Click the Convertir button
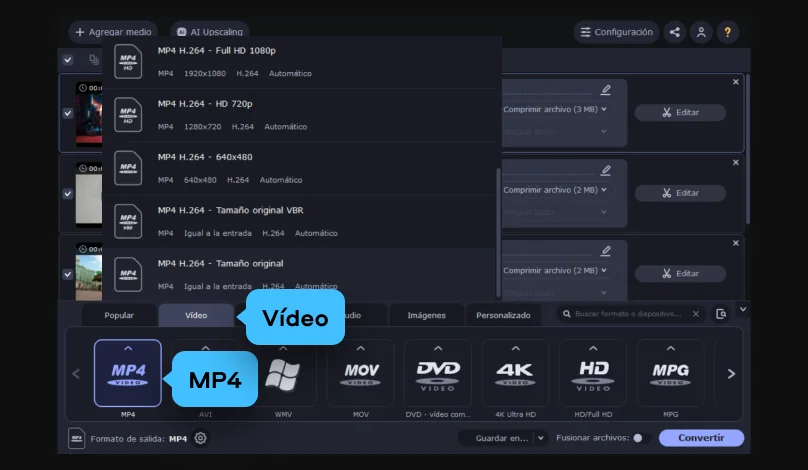Viewport: 808px width, 470px height. pos(701,438)
